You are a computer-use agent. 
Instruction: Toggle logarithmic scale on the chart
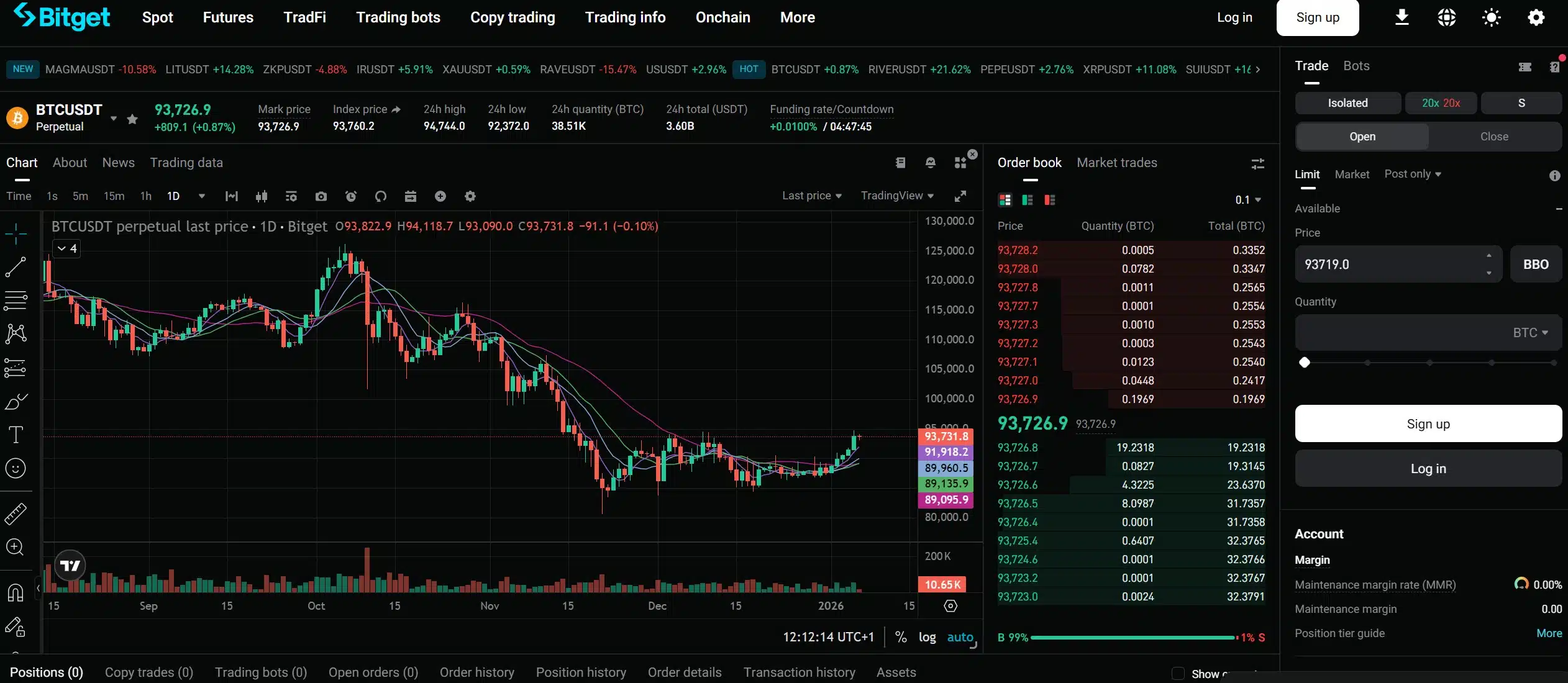click(x=927, y=637)
